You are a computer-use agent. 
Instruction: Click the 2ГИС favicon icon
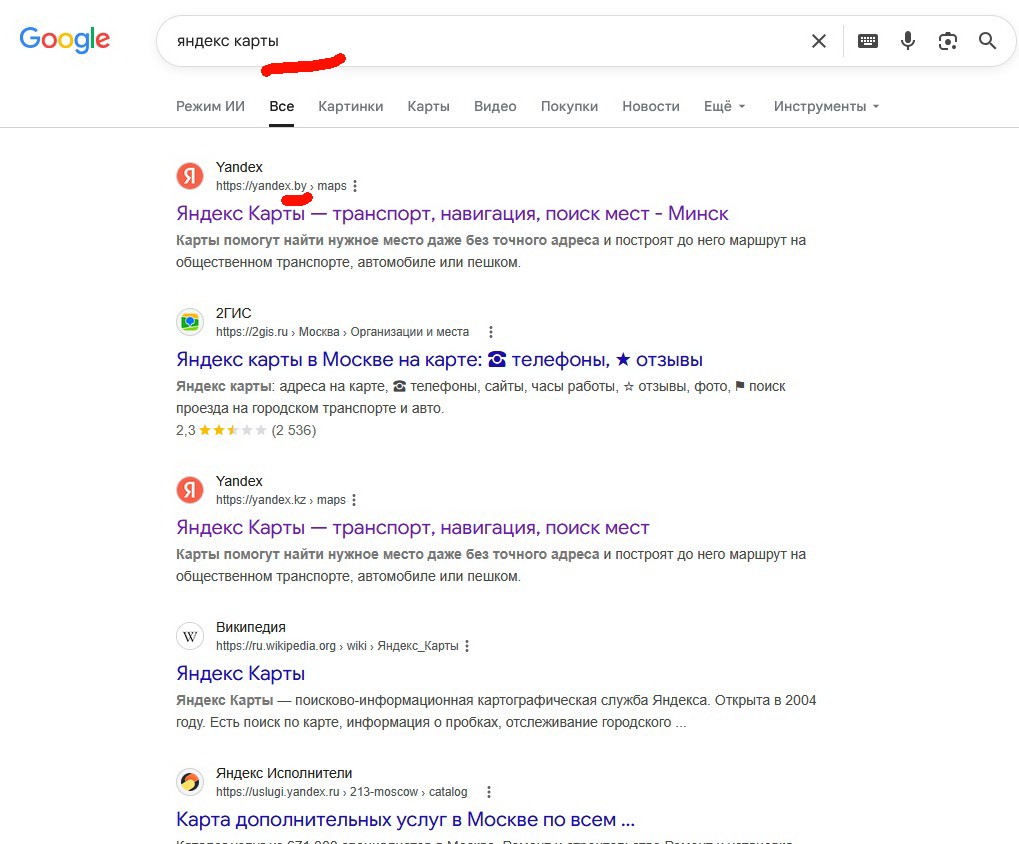tap(190, 322)
